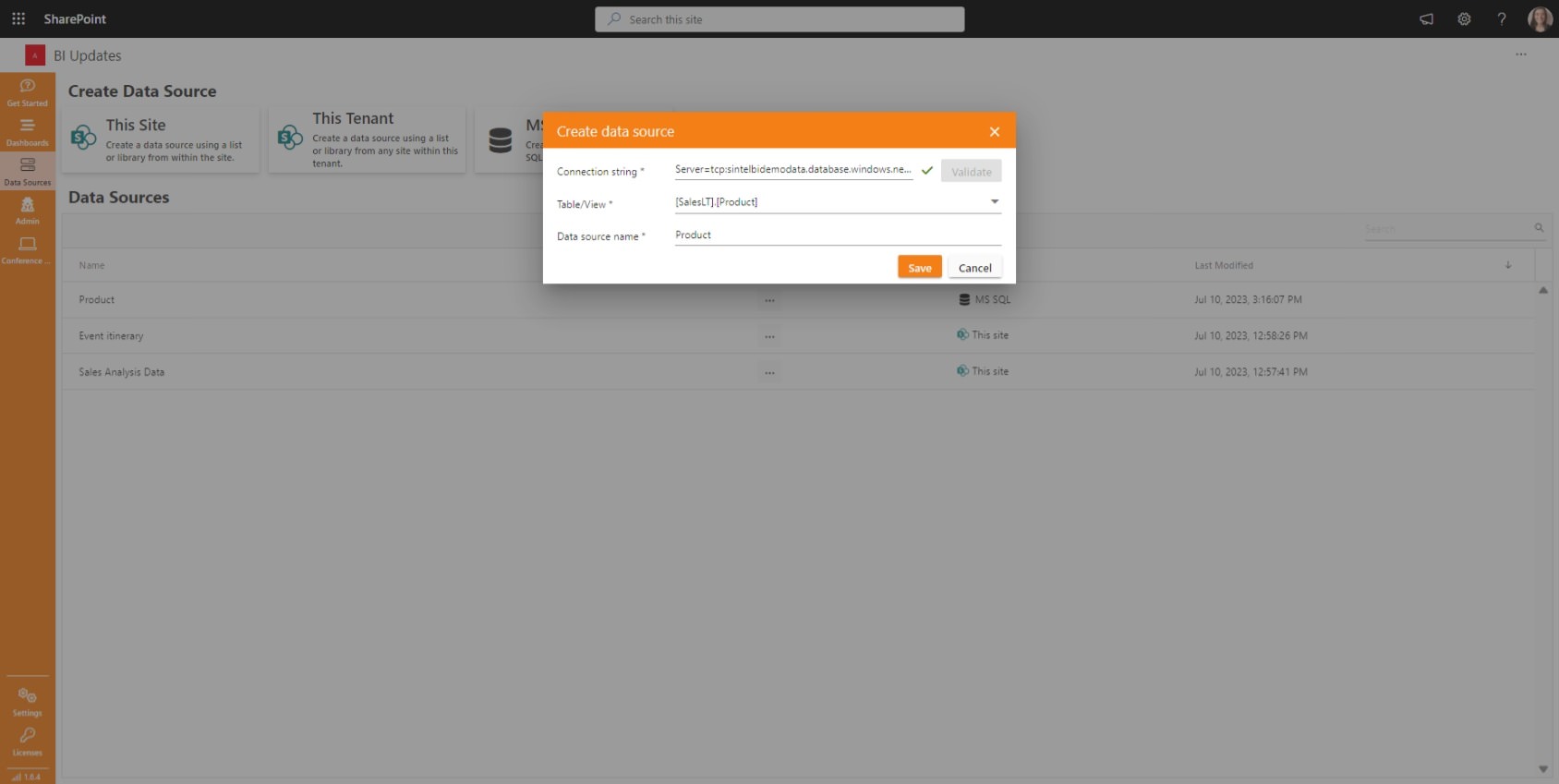Choose the This Site data source card
Image resolution: width=1559 pixels, height=784 pixels.
pos(161,139)
